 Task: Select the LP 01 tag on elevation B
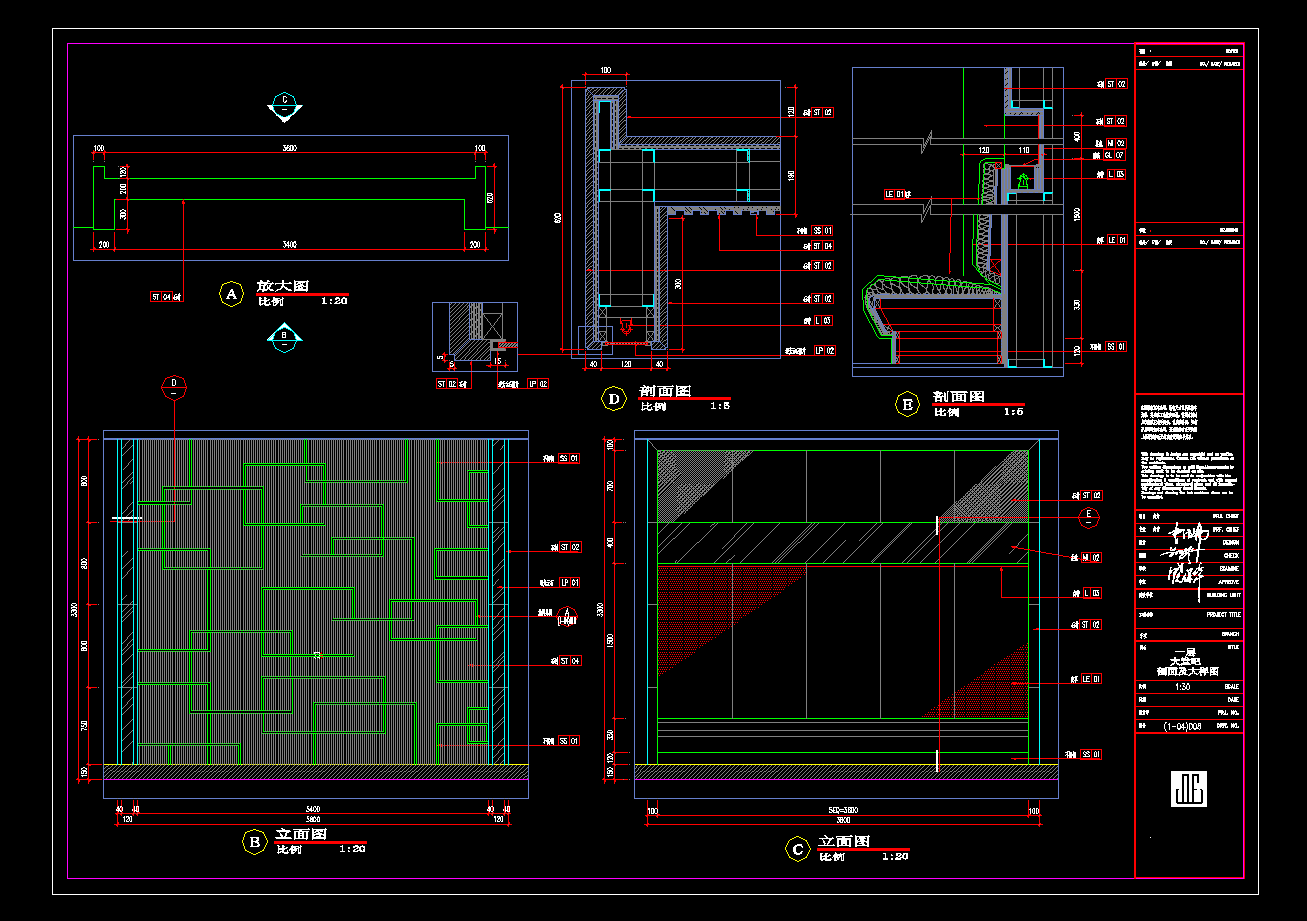[569, 582]
